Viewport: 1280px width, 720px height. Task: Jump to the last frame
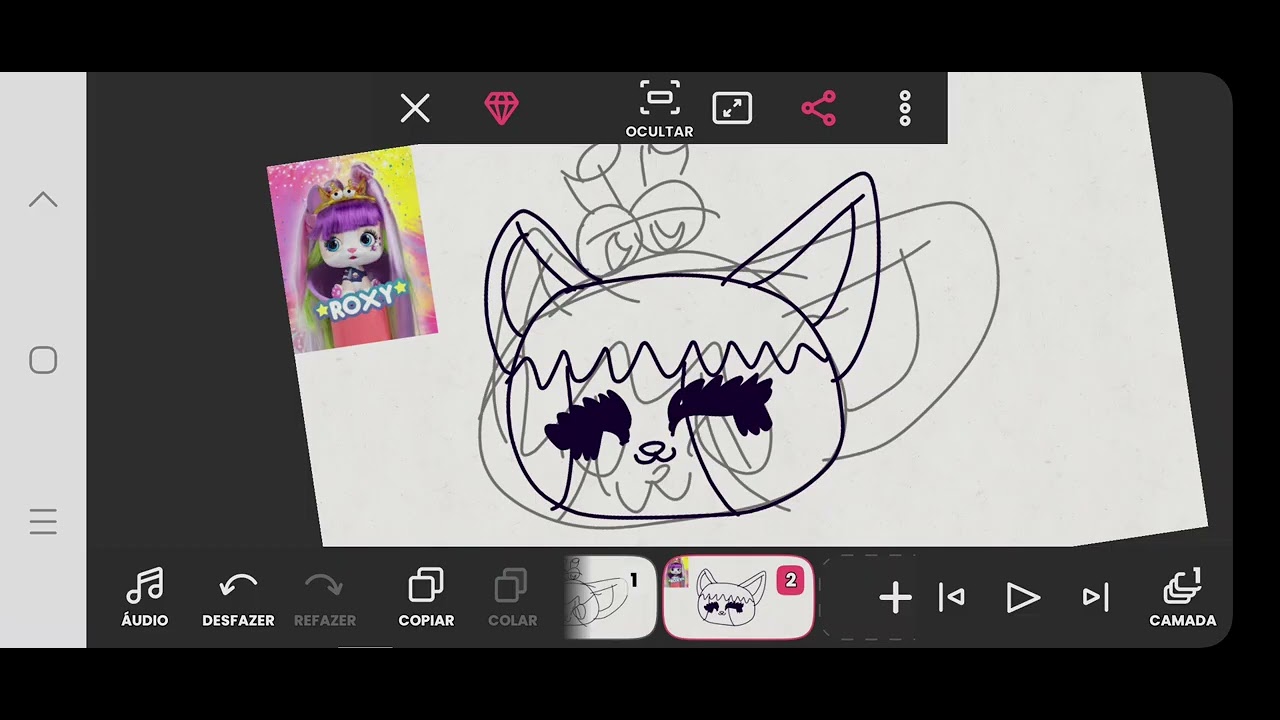click(x=1096, y=598)
